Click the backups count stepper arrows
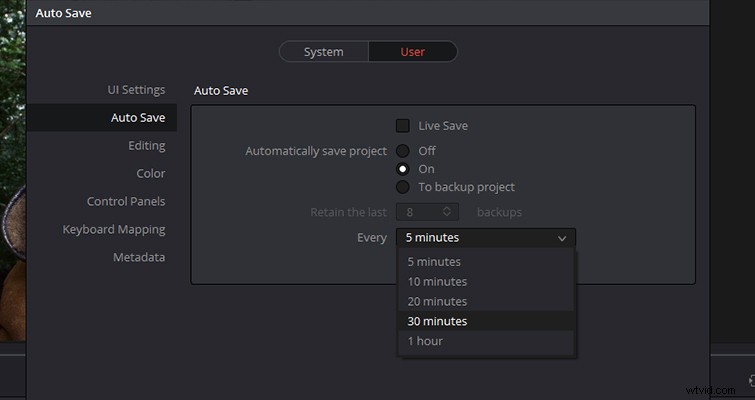 (447, 211)
